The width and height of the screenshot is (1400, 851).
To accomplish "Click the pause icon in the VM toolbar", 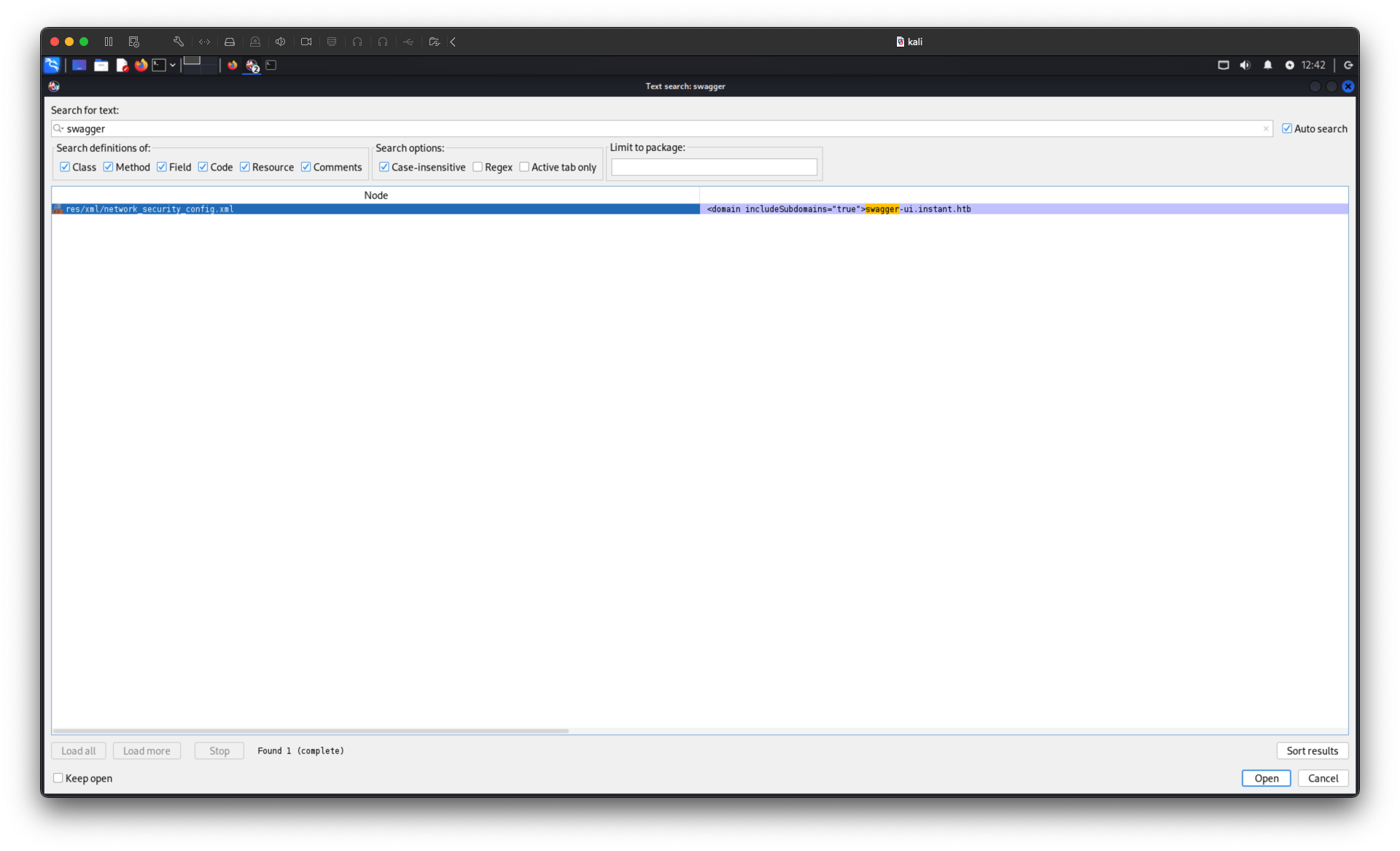I will 108,42.
